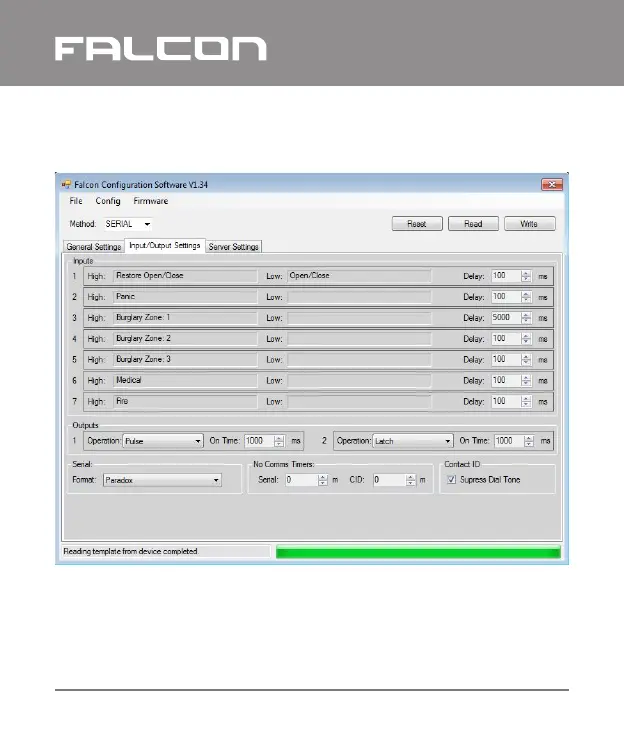
Task: Click the empty Low field of input 2
Action: 359,297
